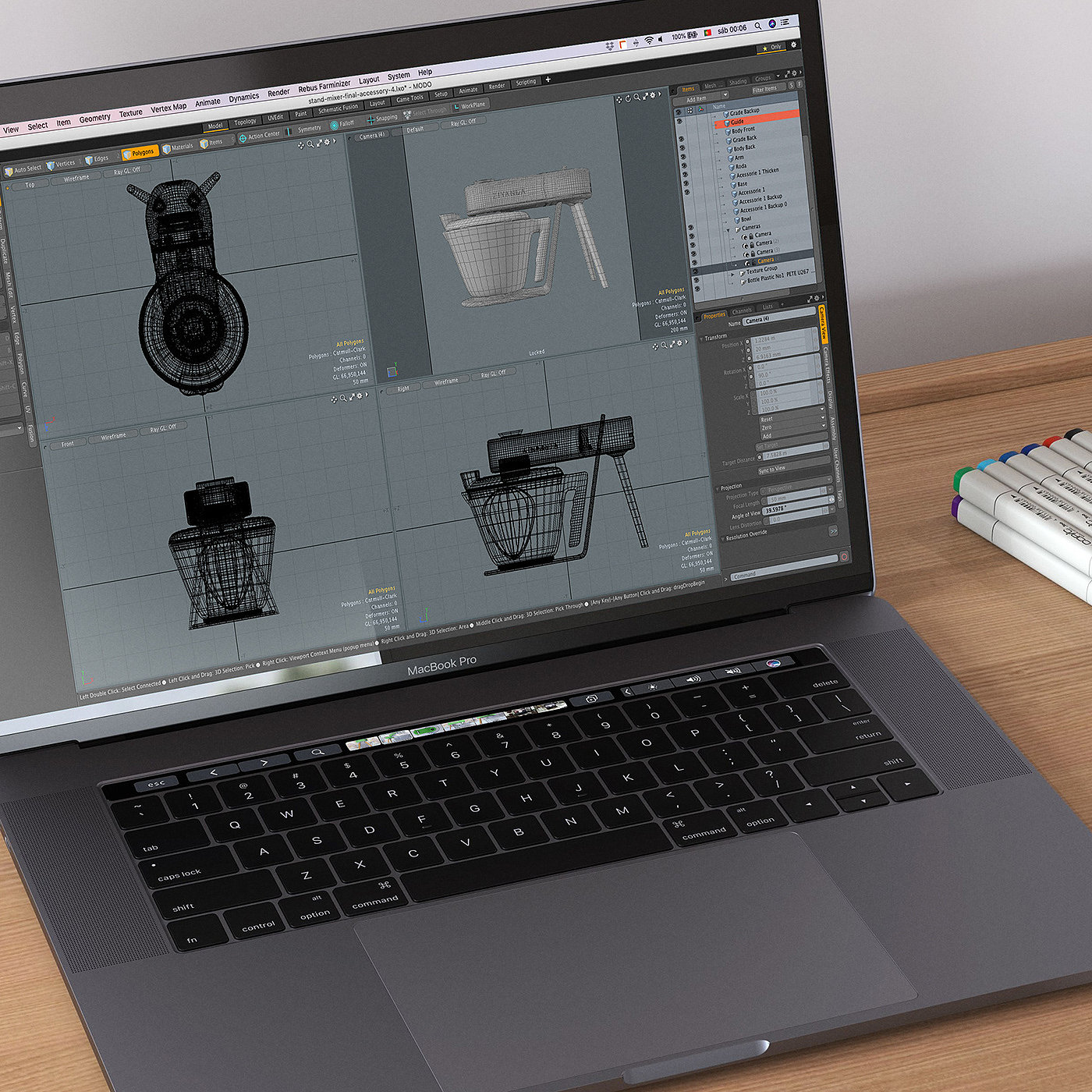Open the Camera Effects vertical tab

(828, 367)
